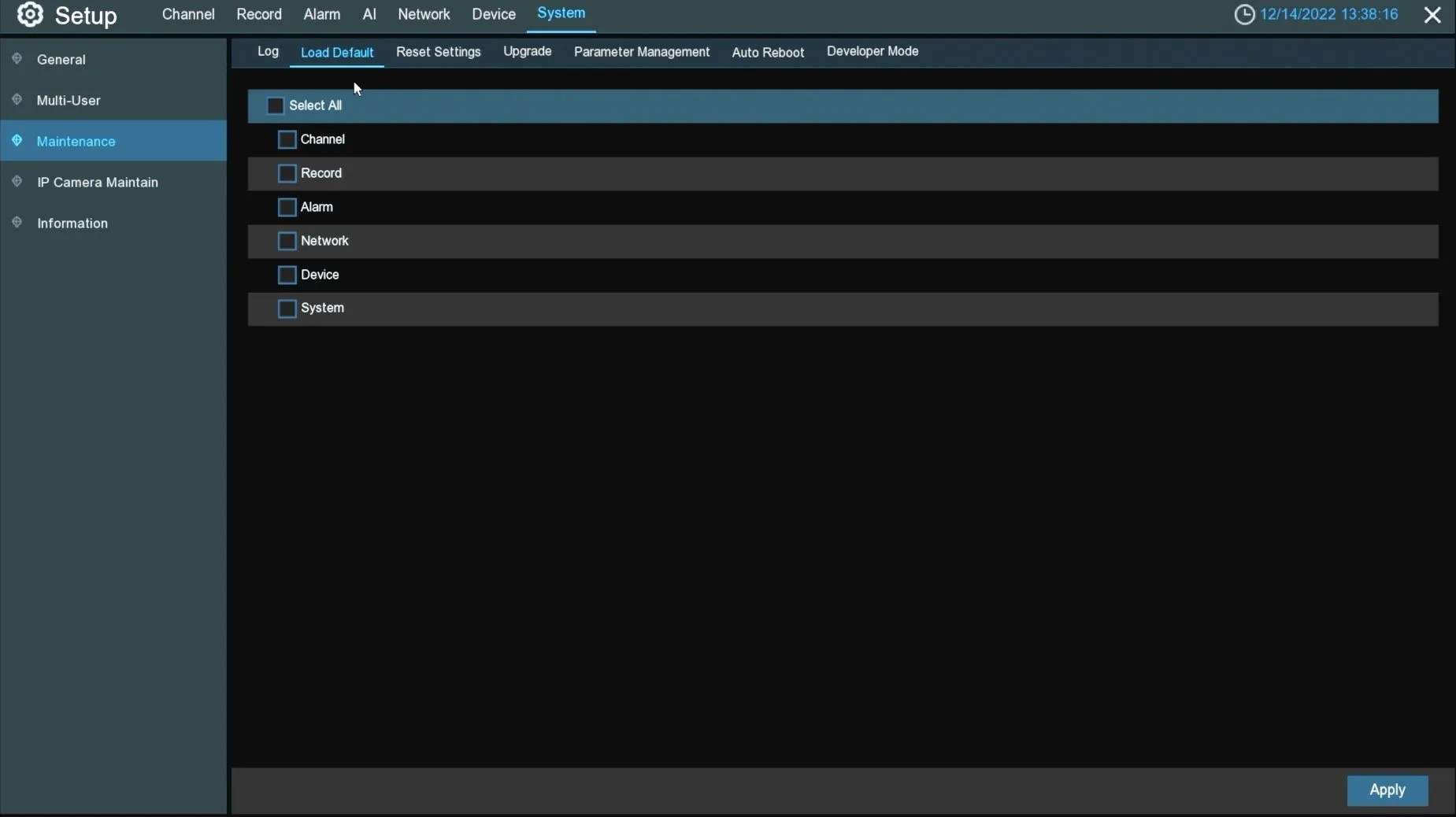This screenshot has height=817, width=1456.
Task: Go to Parameter Management tab
Action: (642, 52)
